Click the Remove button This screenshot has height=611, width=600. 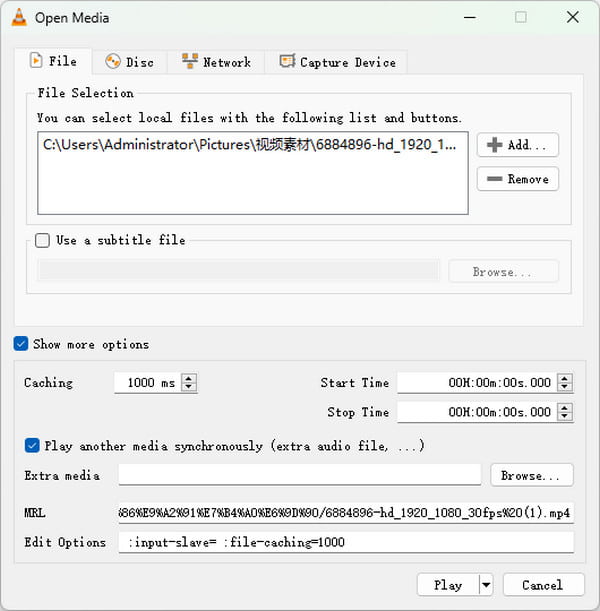click(x=518, y=179)
